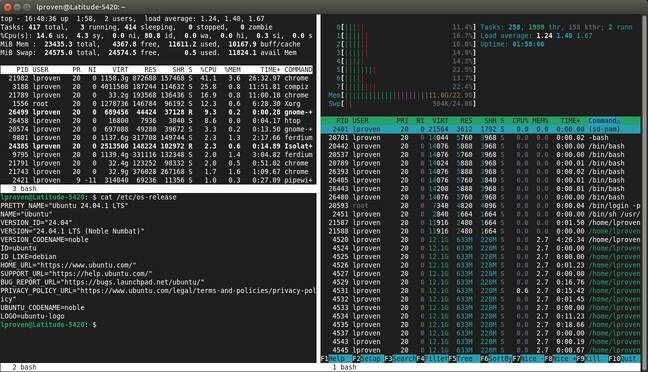The width and height of the screenshot is (648, 372).
Task: Select htop row PID 4531 with 0.6 CPU
Action: tap(481, 291)
